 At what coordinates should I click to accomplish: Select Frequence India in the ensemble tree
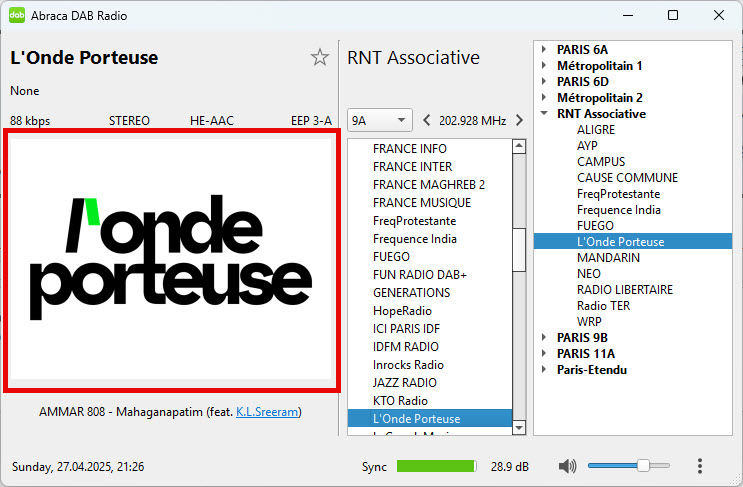click(619, 210)
